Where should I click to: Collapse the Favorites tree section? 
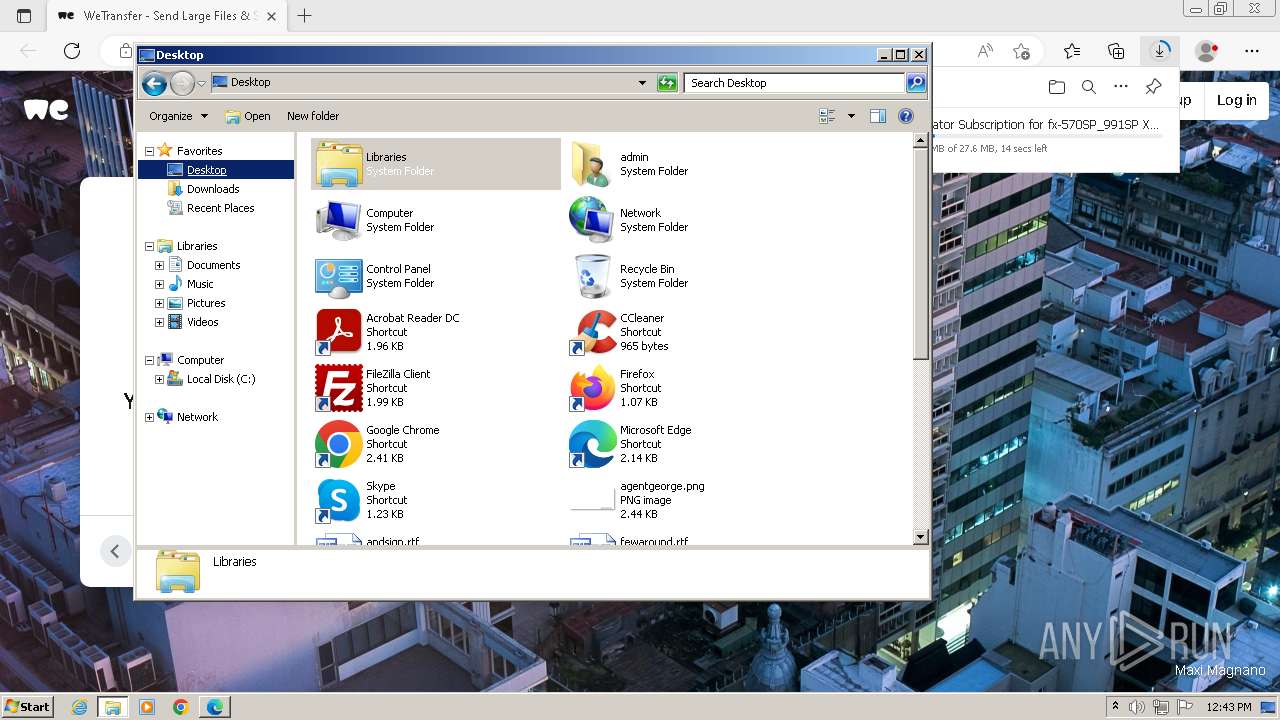coord(149,151)
